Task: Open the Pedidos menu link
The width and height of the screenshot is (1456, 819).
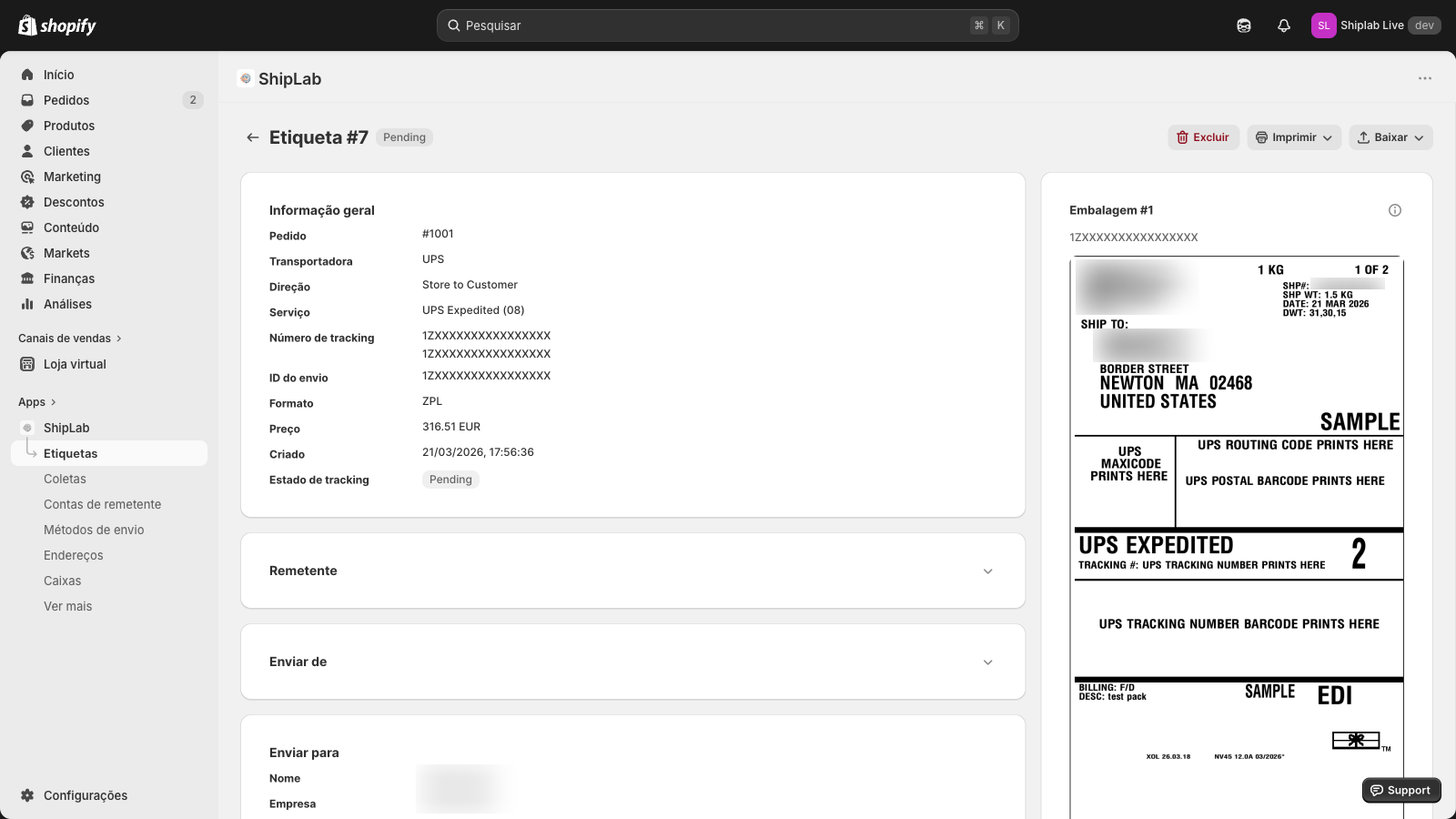Action: [66, 100]
